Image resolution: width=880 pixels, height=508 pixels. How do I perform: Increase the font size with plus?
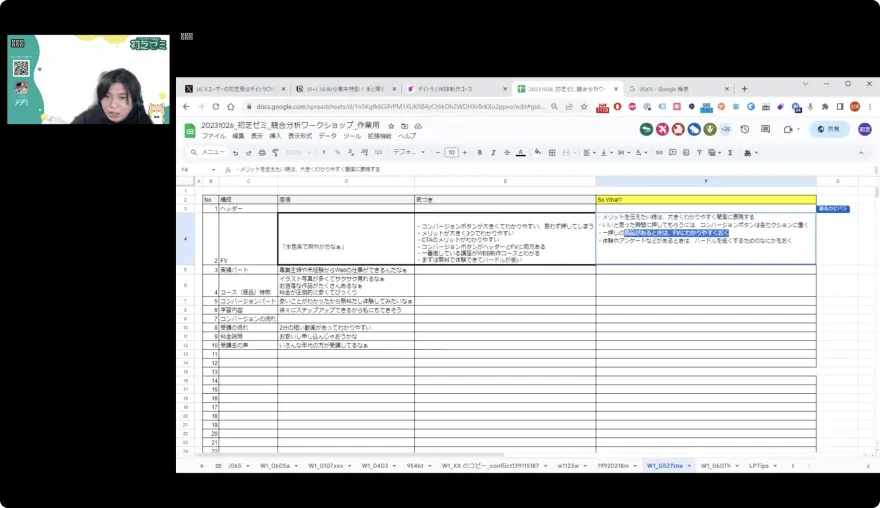click(x=465, y=153)
